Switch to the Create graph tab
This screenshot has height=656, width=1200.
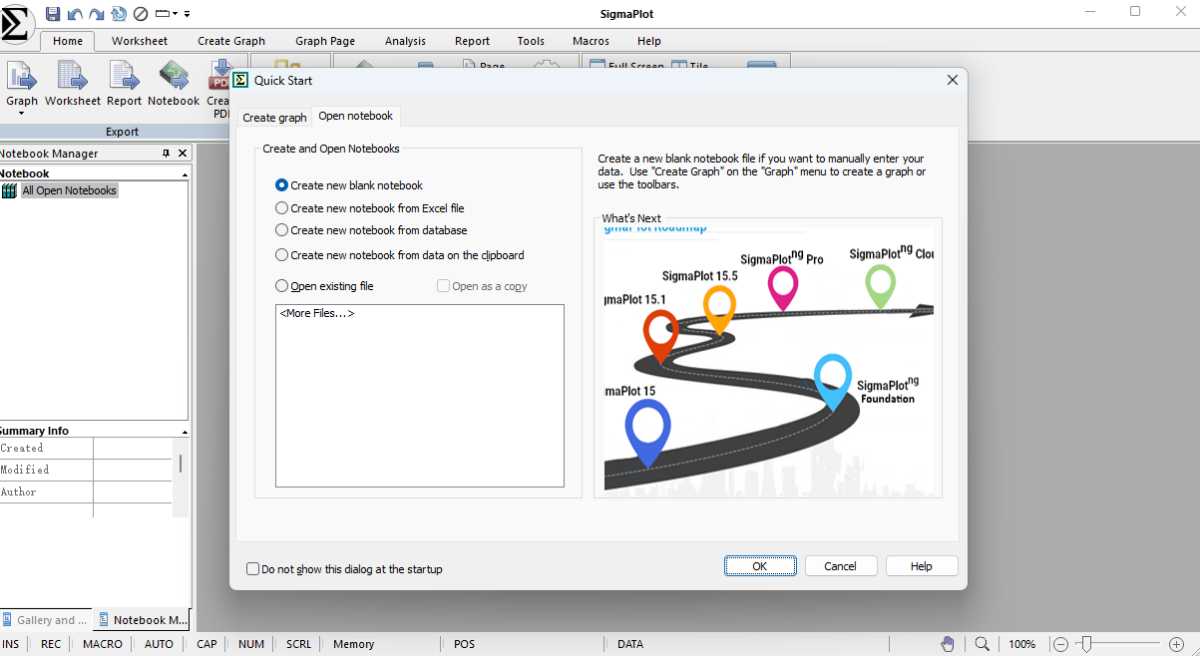pyautogui.click(x=274, y=117)
